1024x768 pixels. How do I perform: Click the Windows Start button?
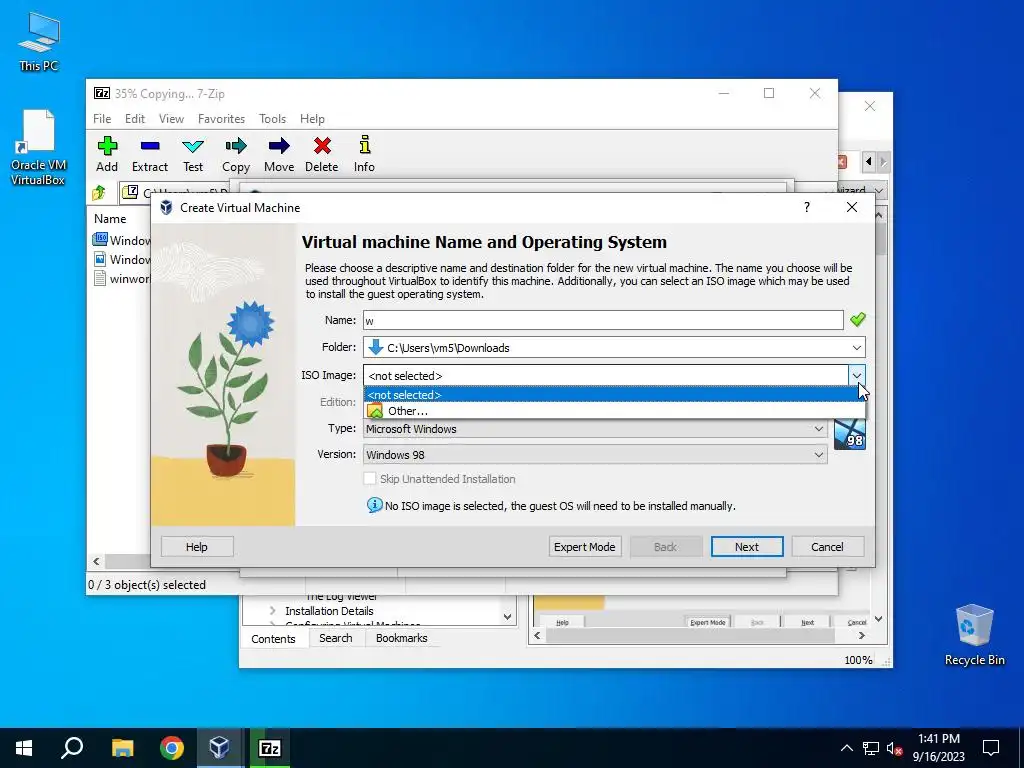pyautogui.click(x=24, y=748)
